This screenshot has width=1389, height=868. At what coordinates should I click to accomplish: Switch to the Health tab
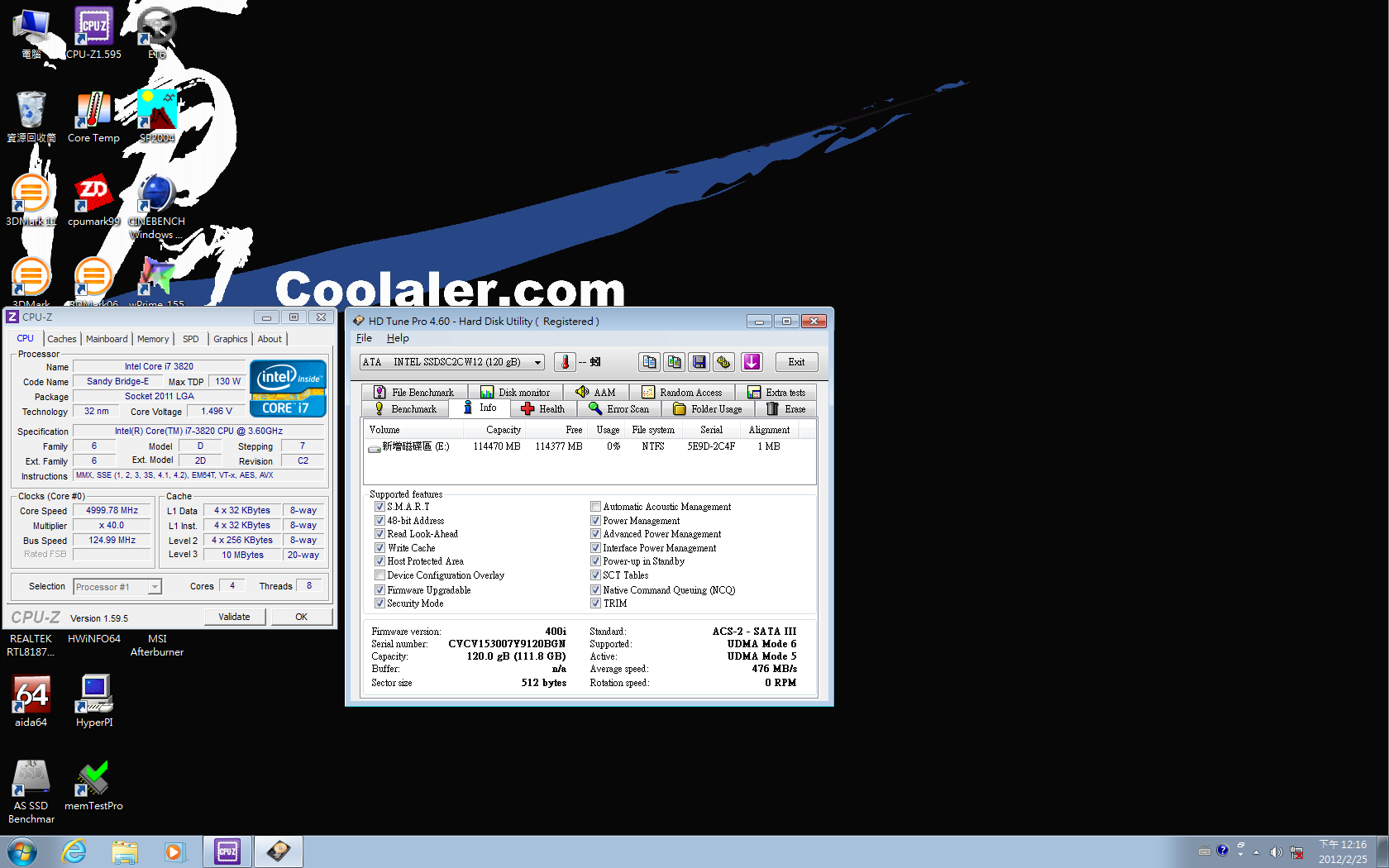[x=542, y=409]
